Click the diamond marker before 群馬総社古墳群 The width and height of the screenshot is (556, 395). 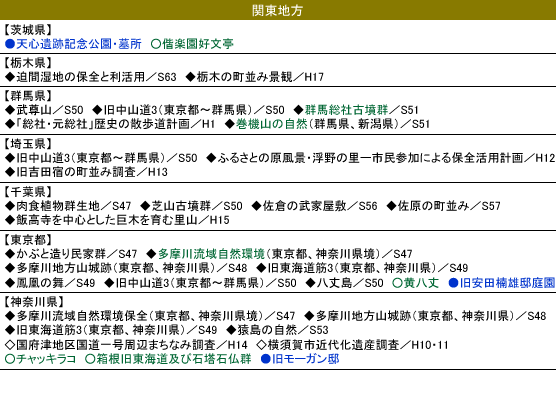pyautogui.click(x=299, y=110)
